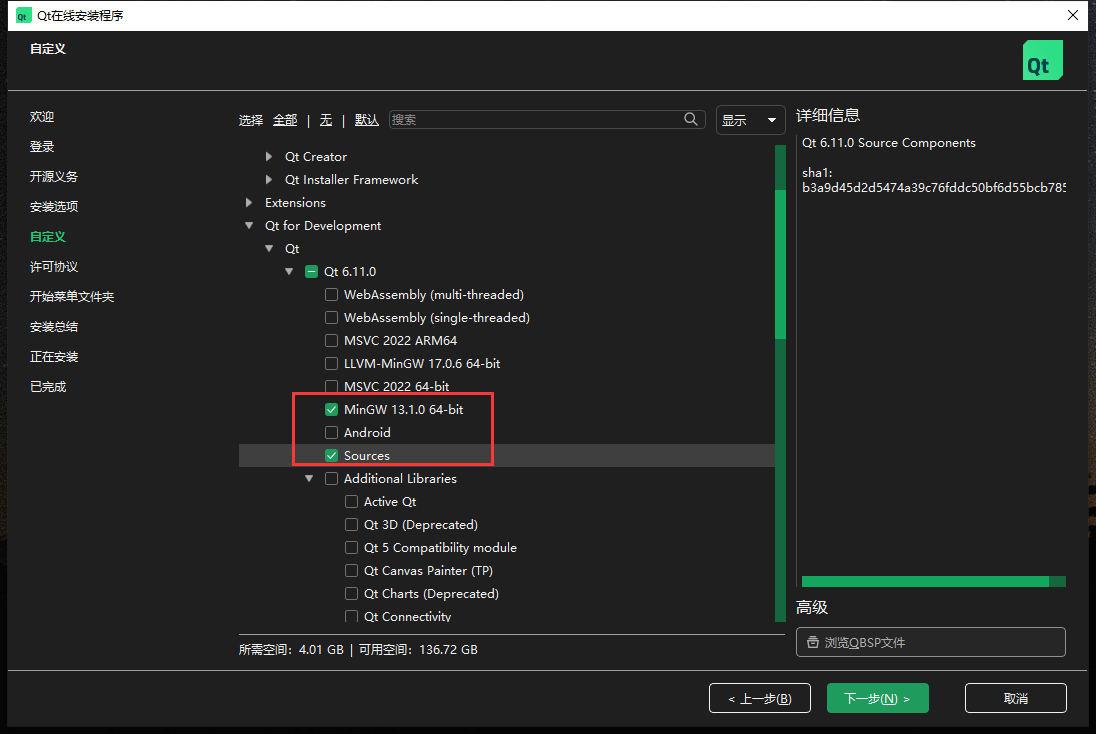
Task: Check MSVC 2022 ARM64
Action: (x=331, y=340)
